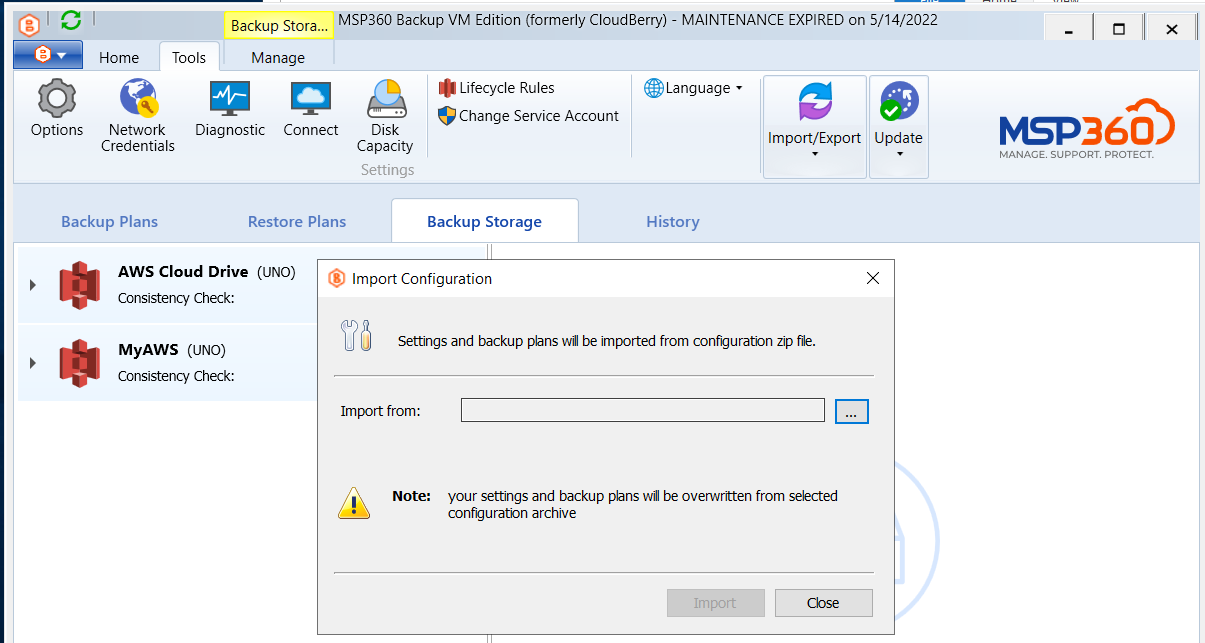Select the Backup Storage tab
1205x643 pixels.
485,221
